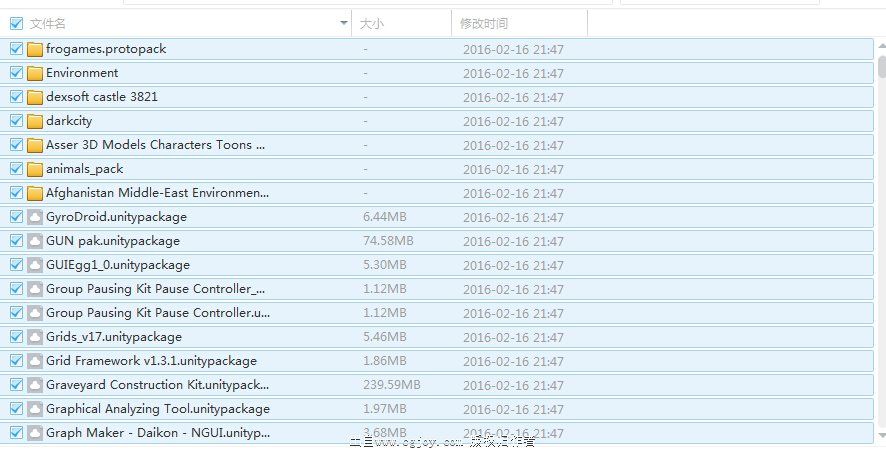The image size is (886, 452).
Task: Uncheck the Asser 3D Models Characters checkbox
Action: coord(16,145)
